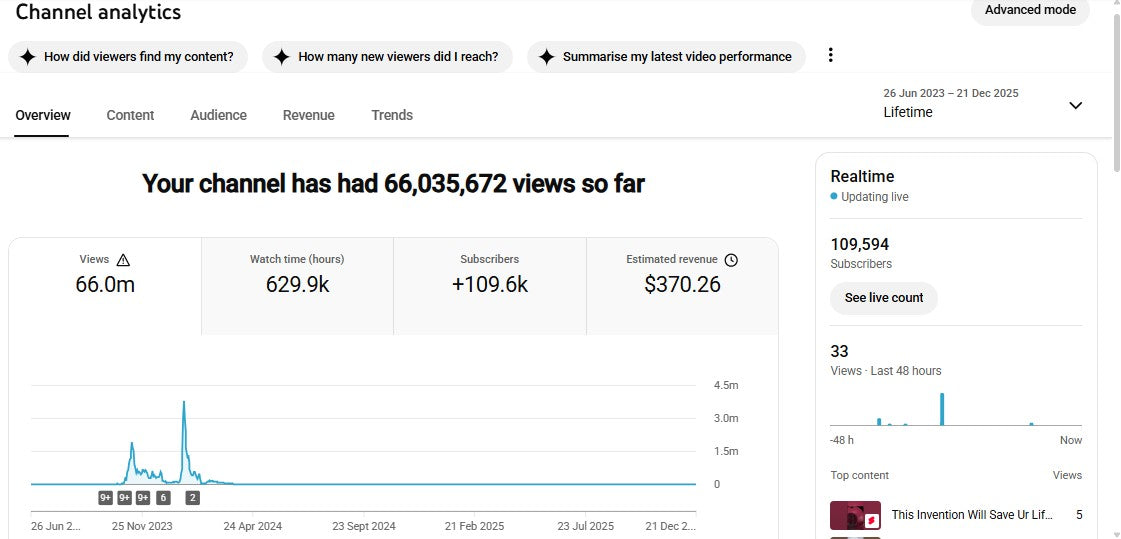Click the Shorts badge on the top video thumbnail
The width and height of the screenshot is (1121, 539).
click(871, 521)
